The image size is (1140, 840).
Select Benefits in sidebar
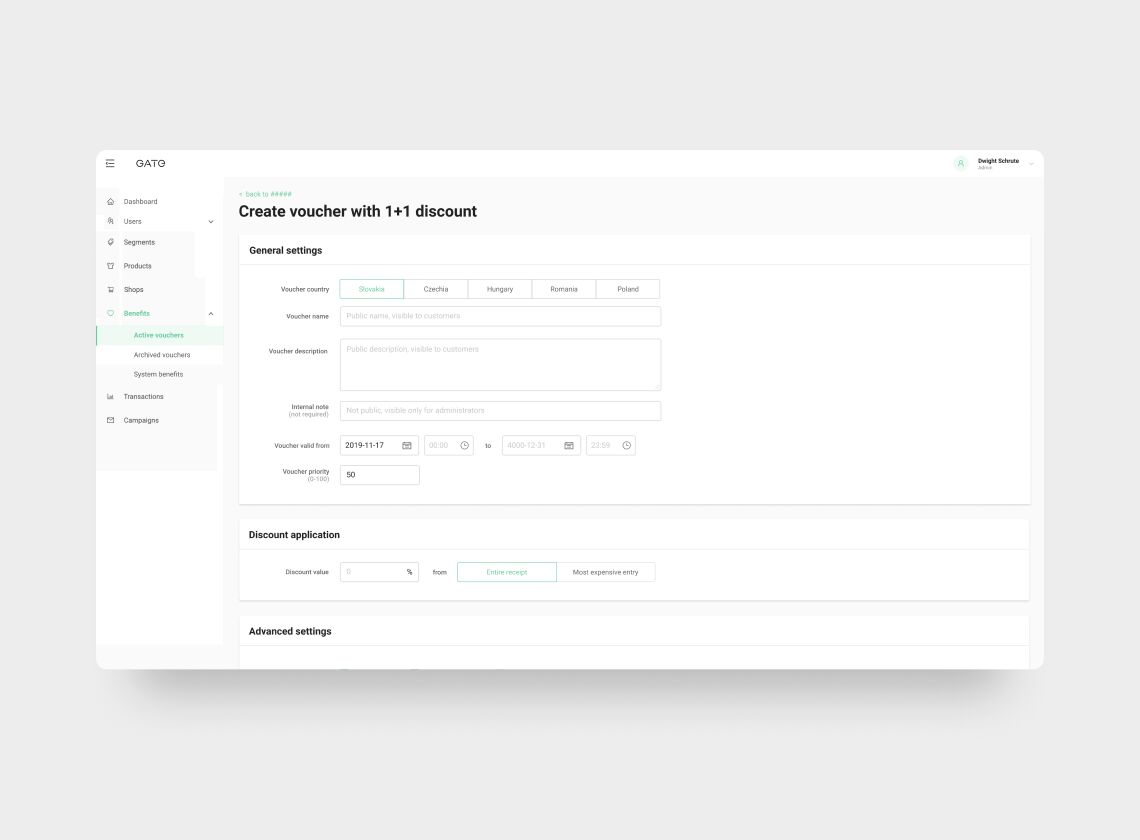click(x=137, y=313)
